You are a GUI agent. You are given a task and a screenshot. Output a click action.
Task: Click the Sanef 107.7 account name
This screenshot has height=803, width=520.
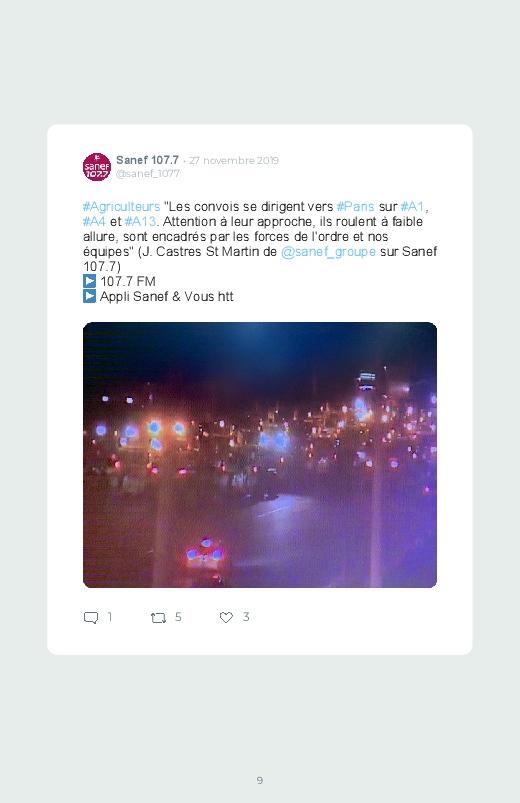[x=148, y=160]
